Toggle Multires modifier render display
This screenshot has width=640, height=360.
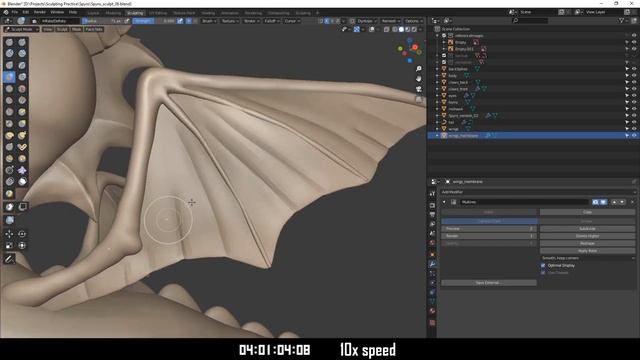click(596, 202)
